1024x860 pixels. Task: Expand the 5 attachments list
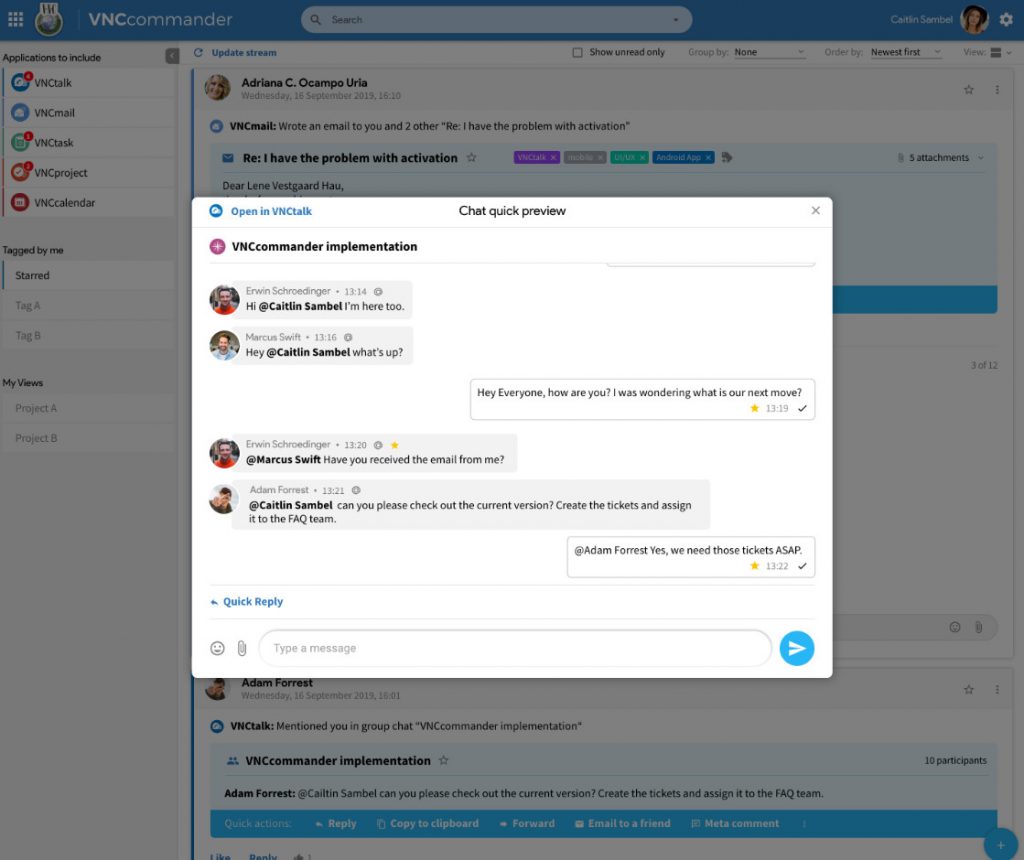point(940,157)
